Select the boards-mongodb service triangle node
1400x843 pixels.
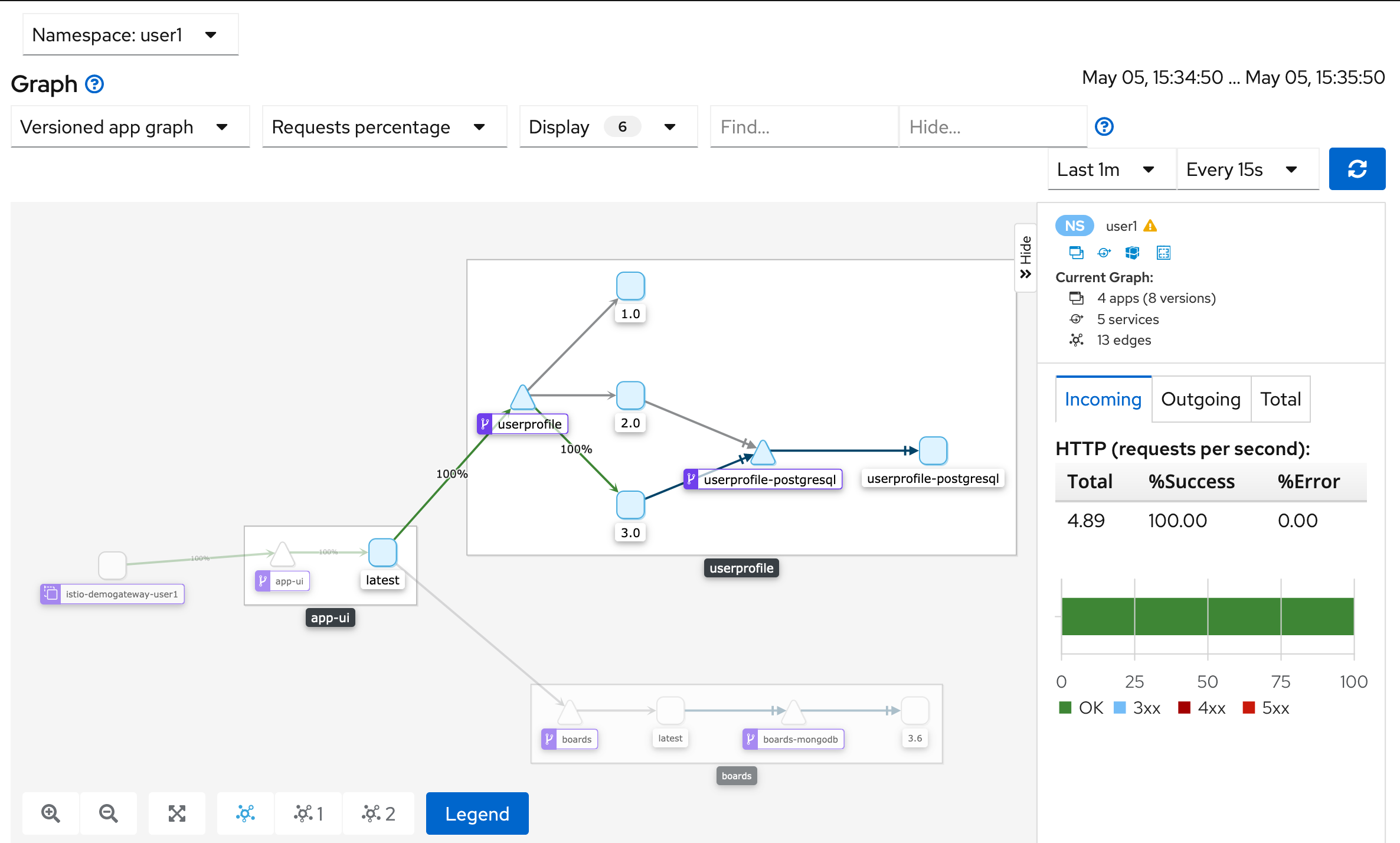point(793,713)
